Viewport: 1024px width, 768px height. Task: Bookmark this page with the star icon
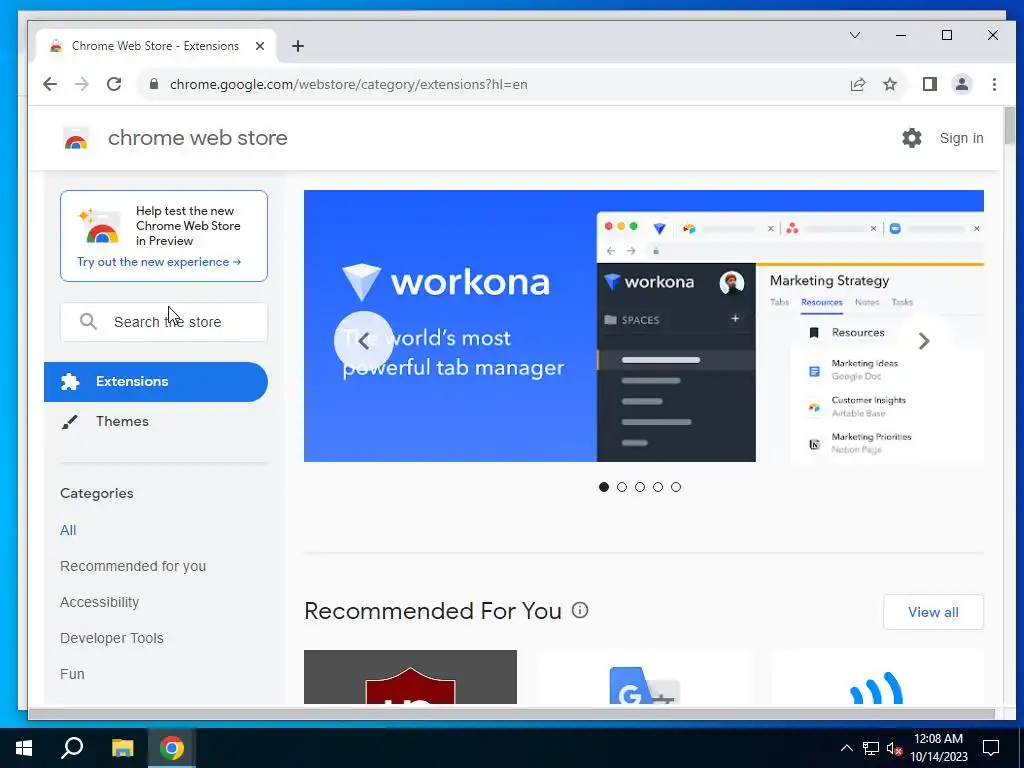coord(890,84)
